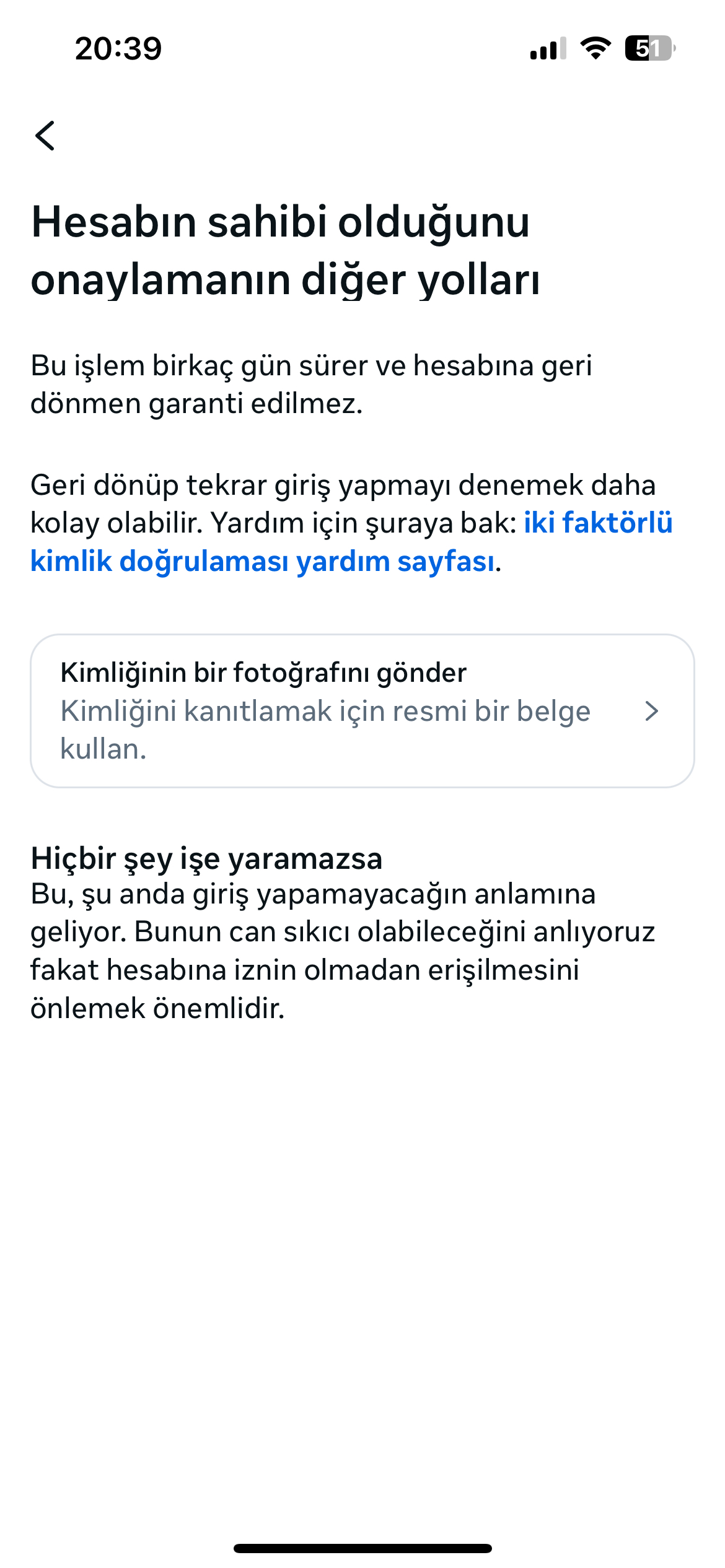Tap the back arrow icon
Viewport: 725px width, 1568px height.
tap(45, 136)
